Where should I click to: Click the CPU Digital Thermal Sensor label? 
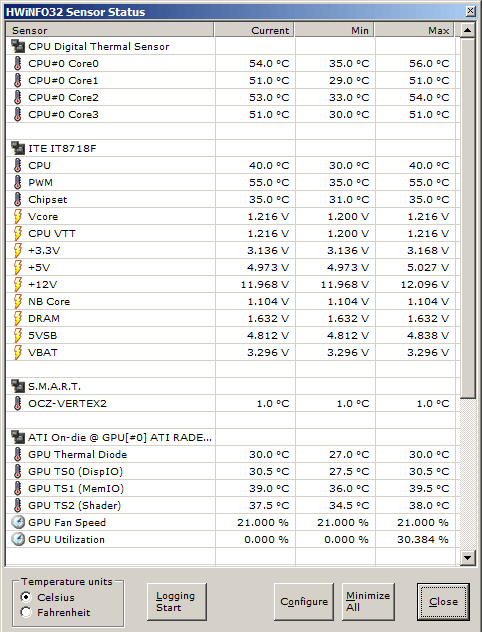99,46
